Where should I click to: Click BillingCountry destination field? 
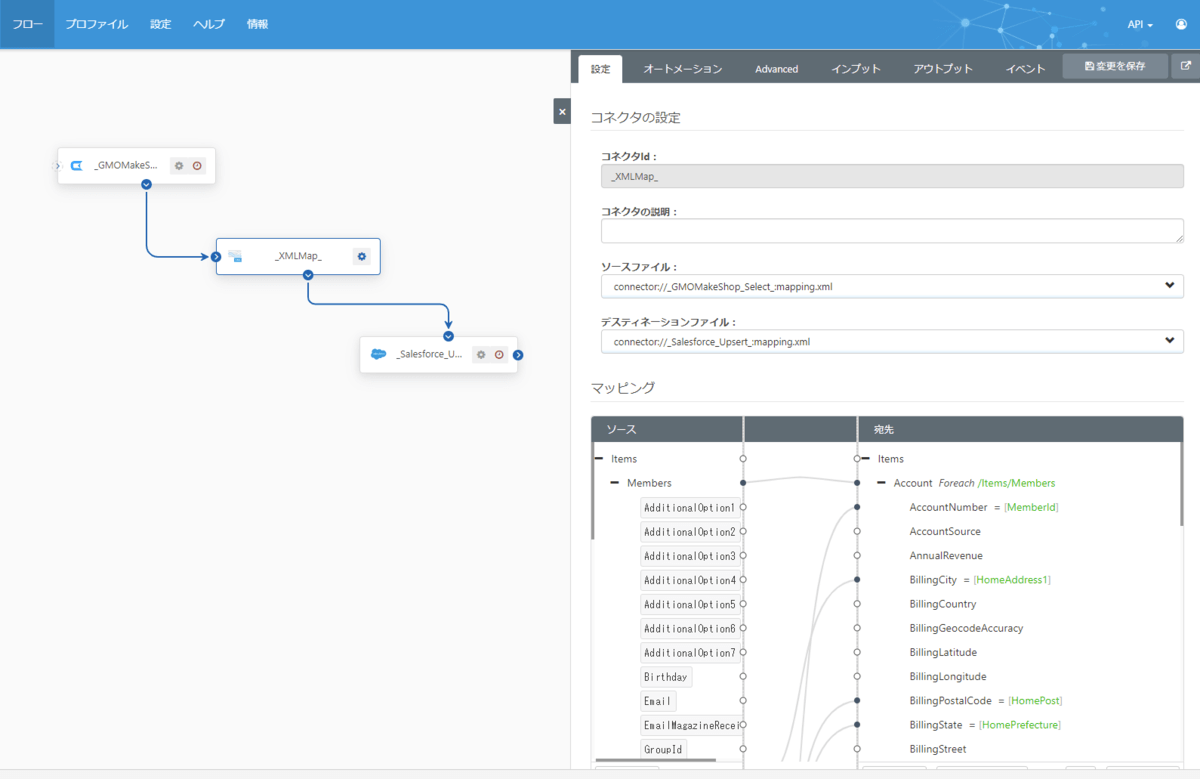click(943, 604)
